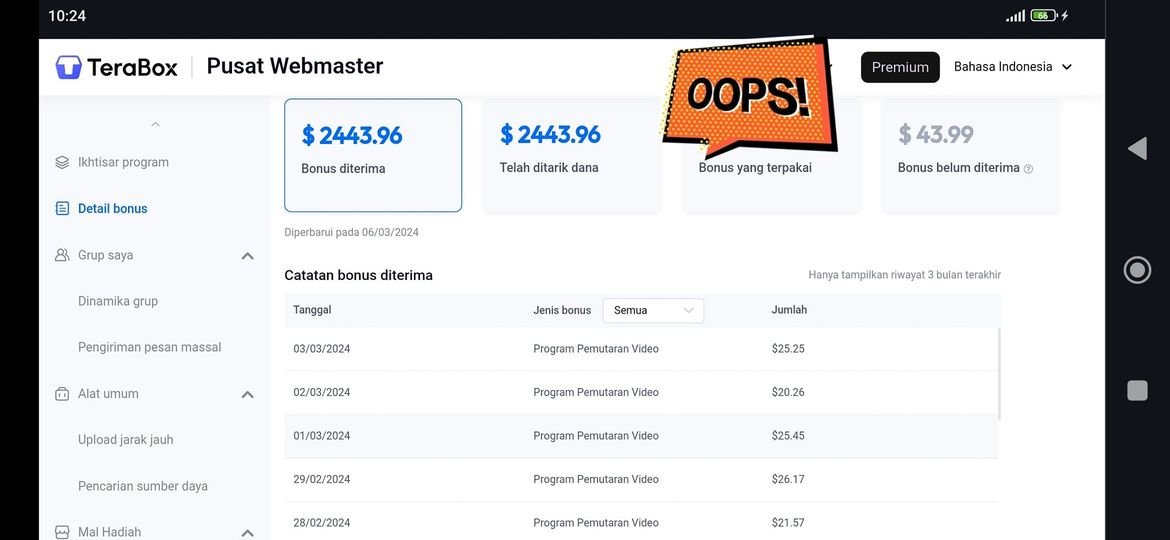Select the Telah ditarik dana card

pos(572,155)
